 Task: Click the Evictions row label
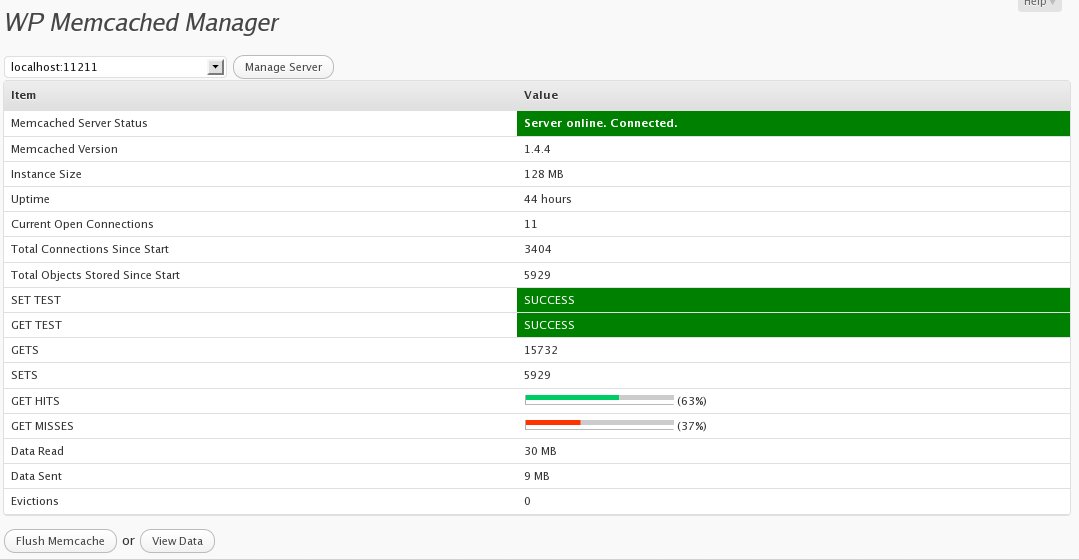pos(34,501)
